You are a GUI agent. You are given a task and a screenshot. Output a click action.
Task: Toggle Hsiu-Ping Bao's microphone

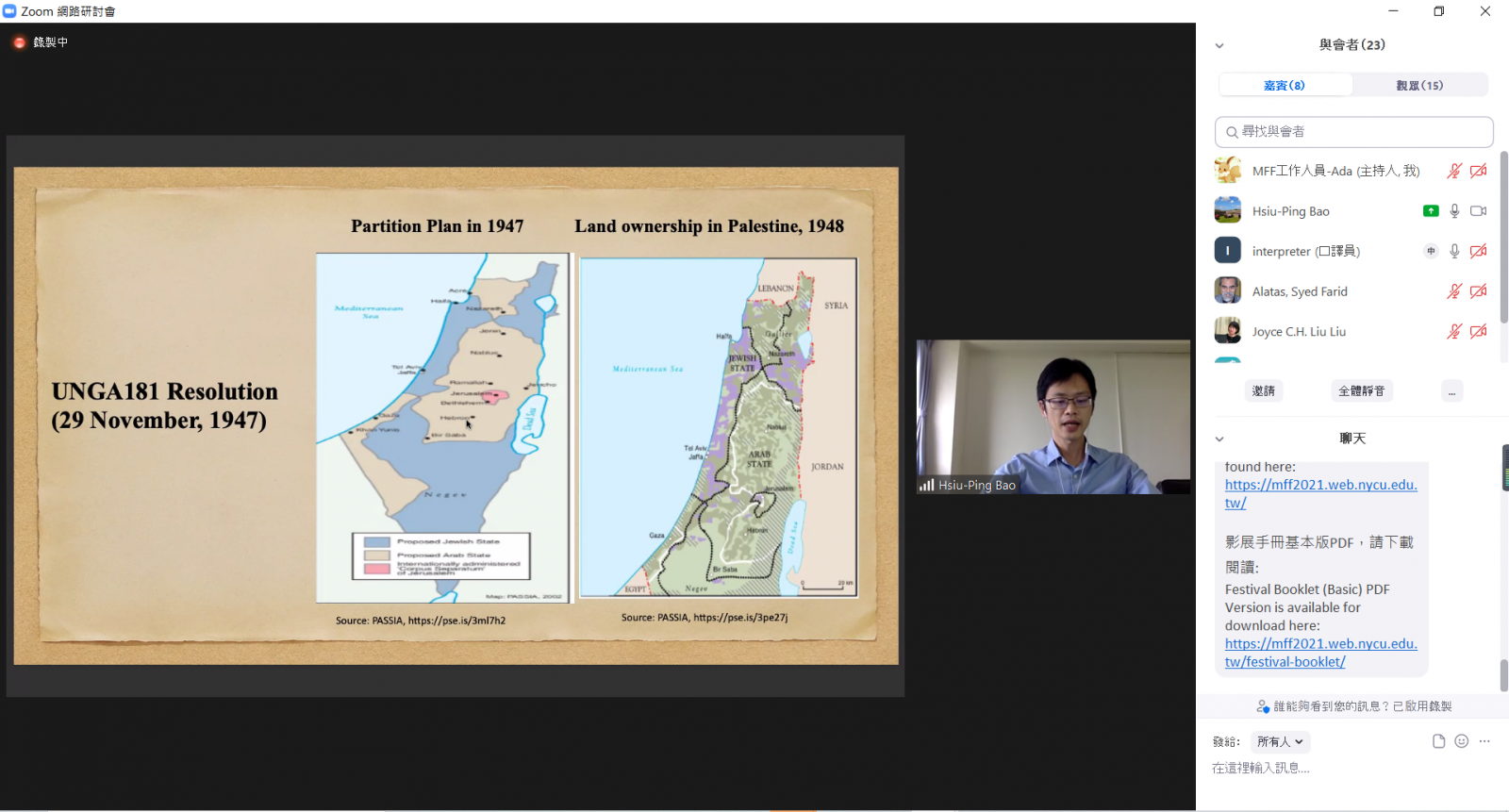click(x=1454, y=211)
